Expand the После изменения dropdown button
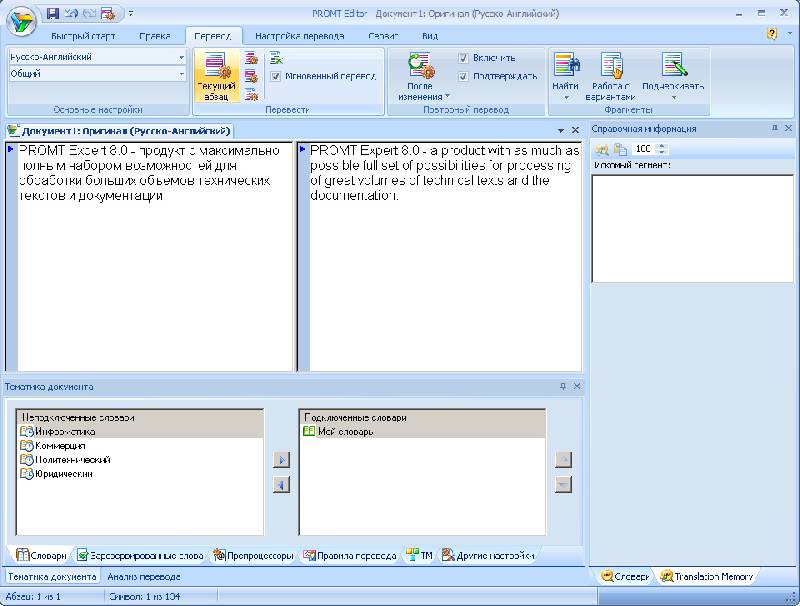This screenshot has width=800, height=606. tap(420, 76)
